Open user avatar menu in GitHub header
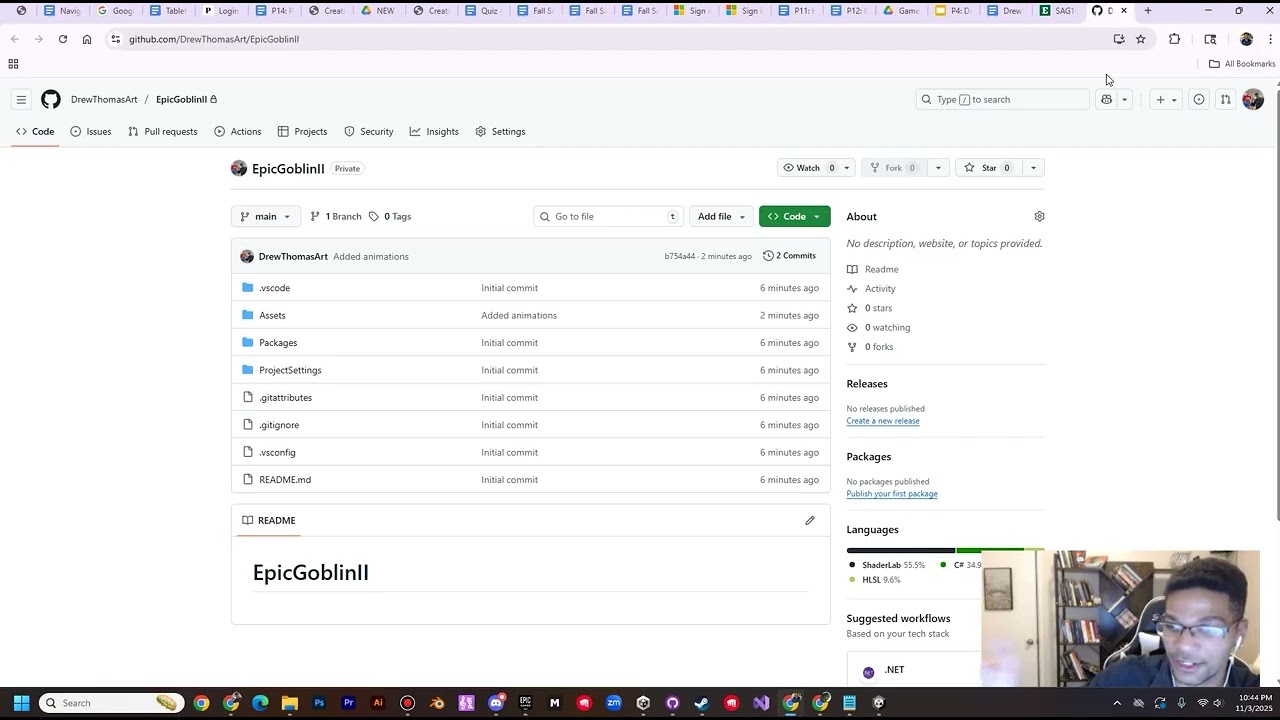Image resolution: width=1280 pixels, height=720 pixels. (1253, 99)
